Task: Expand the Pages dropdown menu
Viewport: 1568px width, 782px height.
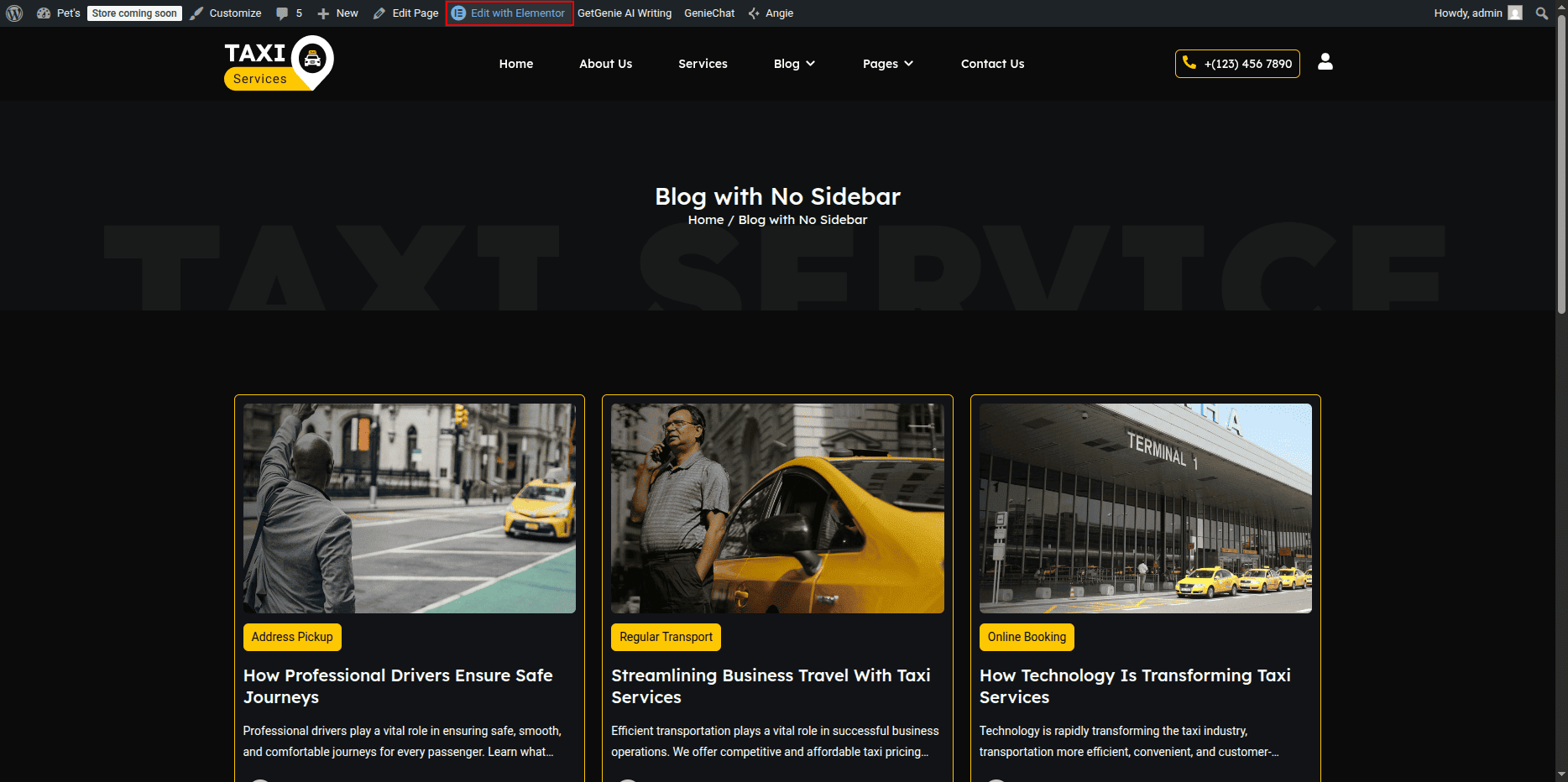Action: [x=888, y=64]
